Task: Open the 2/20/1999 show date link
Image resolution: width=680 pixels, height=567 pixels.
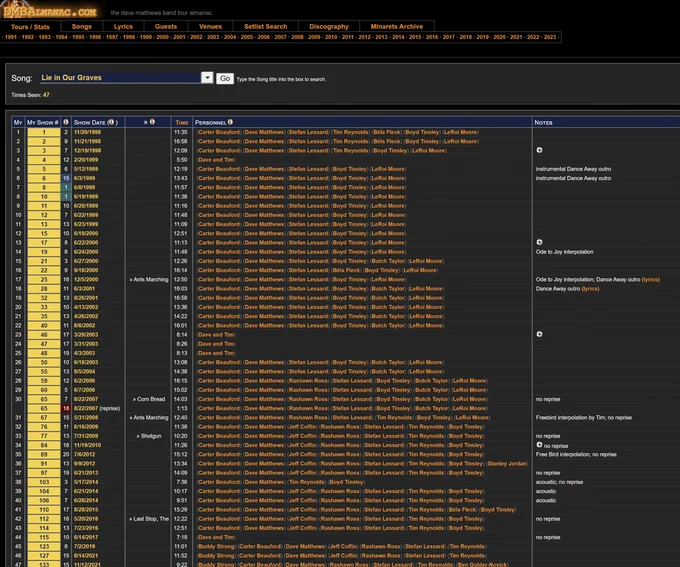Action: click(86, 160)
